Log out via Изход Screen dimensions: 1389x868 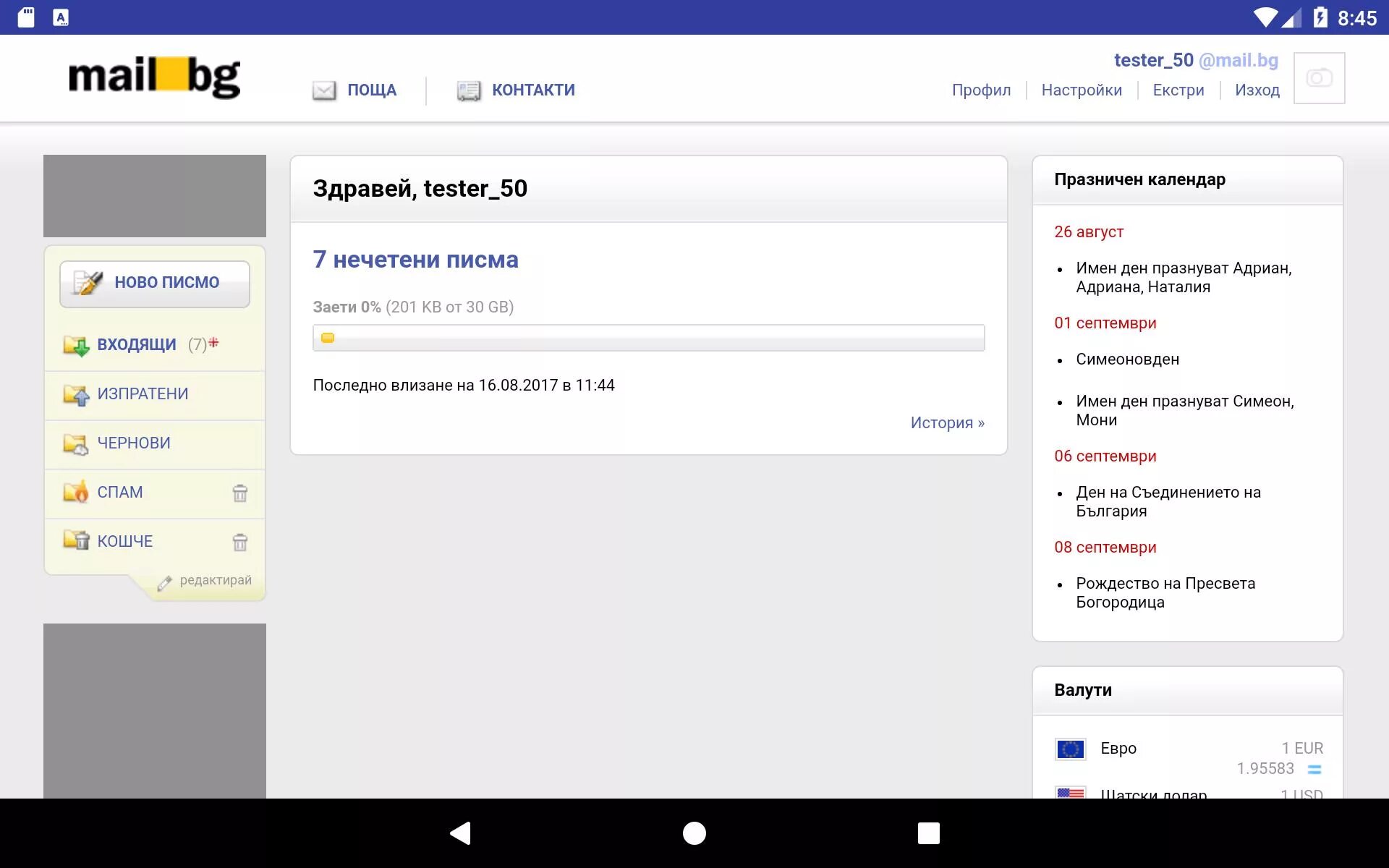tap(1257, 90)
